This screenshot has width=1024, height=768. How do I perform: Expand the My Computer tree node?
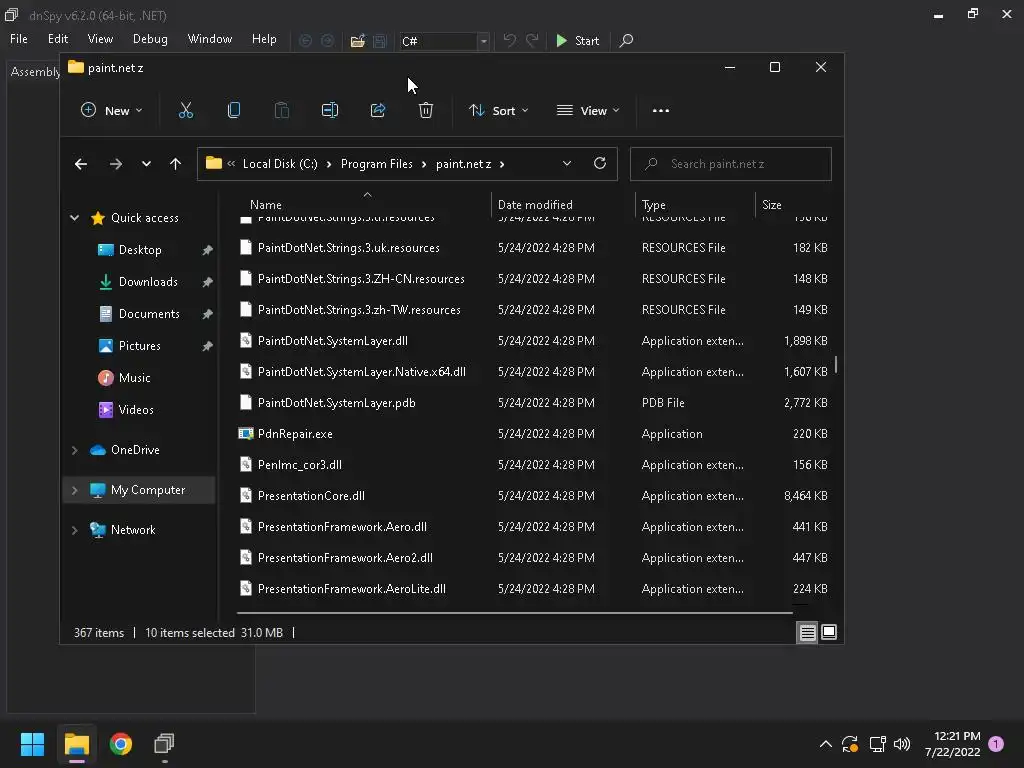click(74, 490)
